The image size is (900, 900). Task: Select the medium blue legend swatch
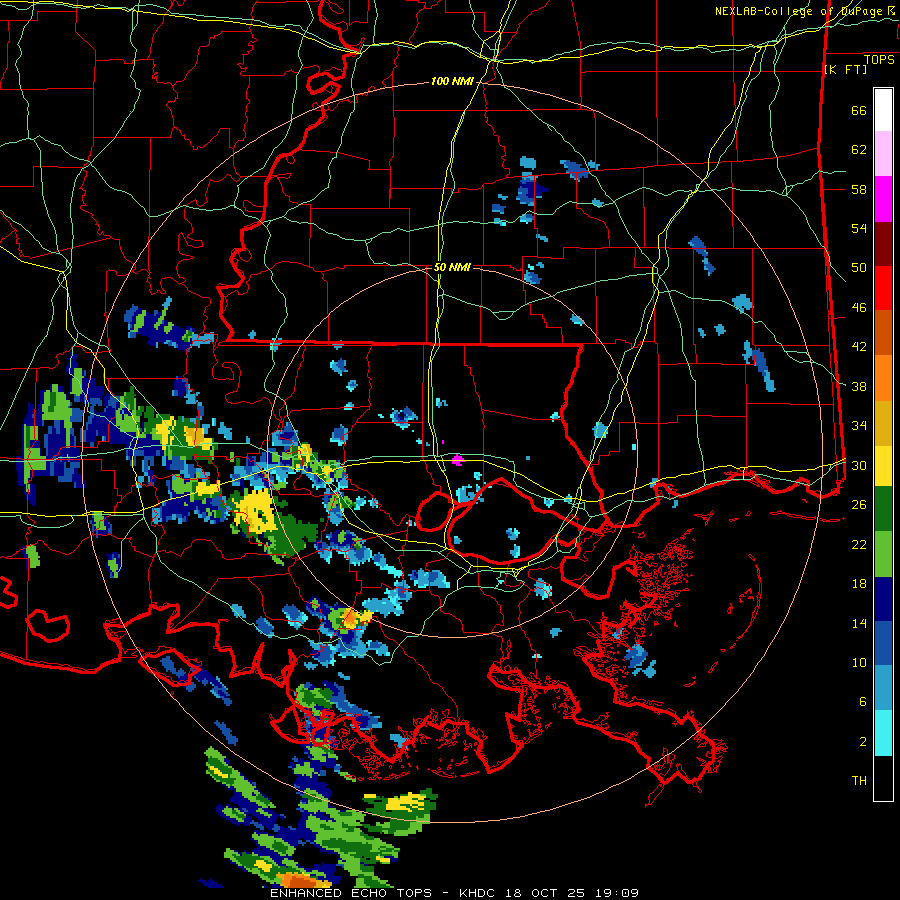(x=883, y=643)
